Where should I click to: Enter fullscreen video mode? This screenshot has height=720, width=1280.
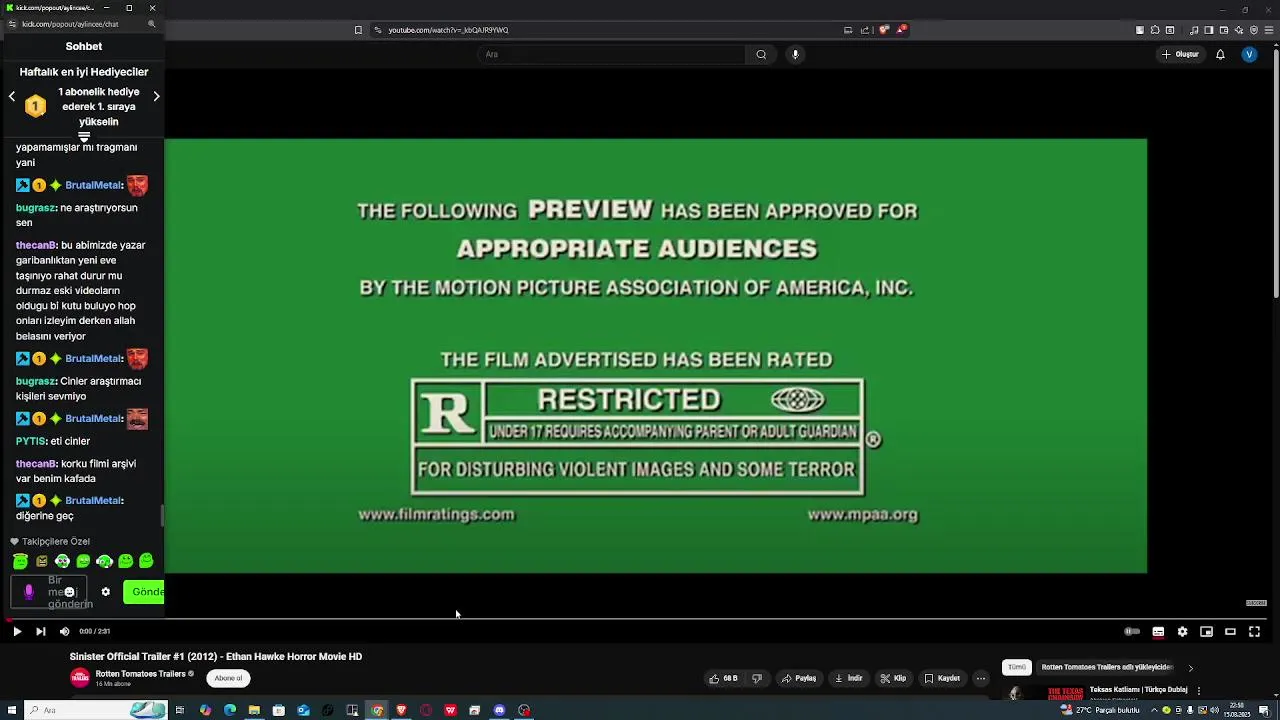[x=1254, y=631]
